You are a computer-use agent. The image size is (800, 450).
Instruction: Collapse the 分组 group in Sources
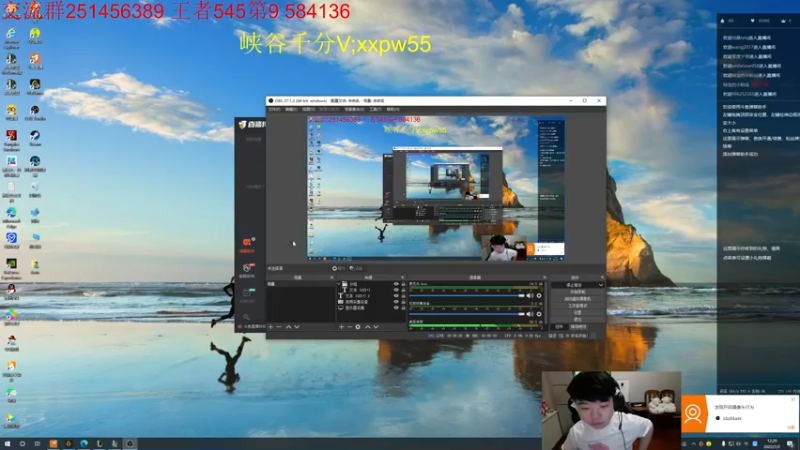(x=338, y=284)
